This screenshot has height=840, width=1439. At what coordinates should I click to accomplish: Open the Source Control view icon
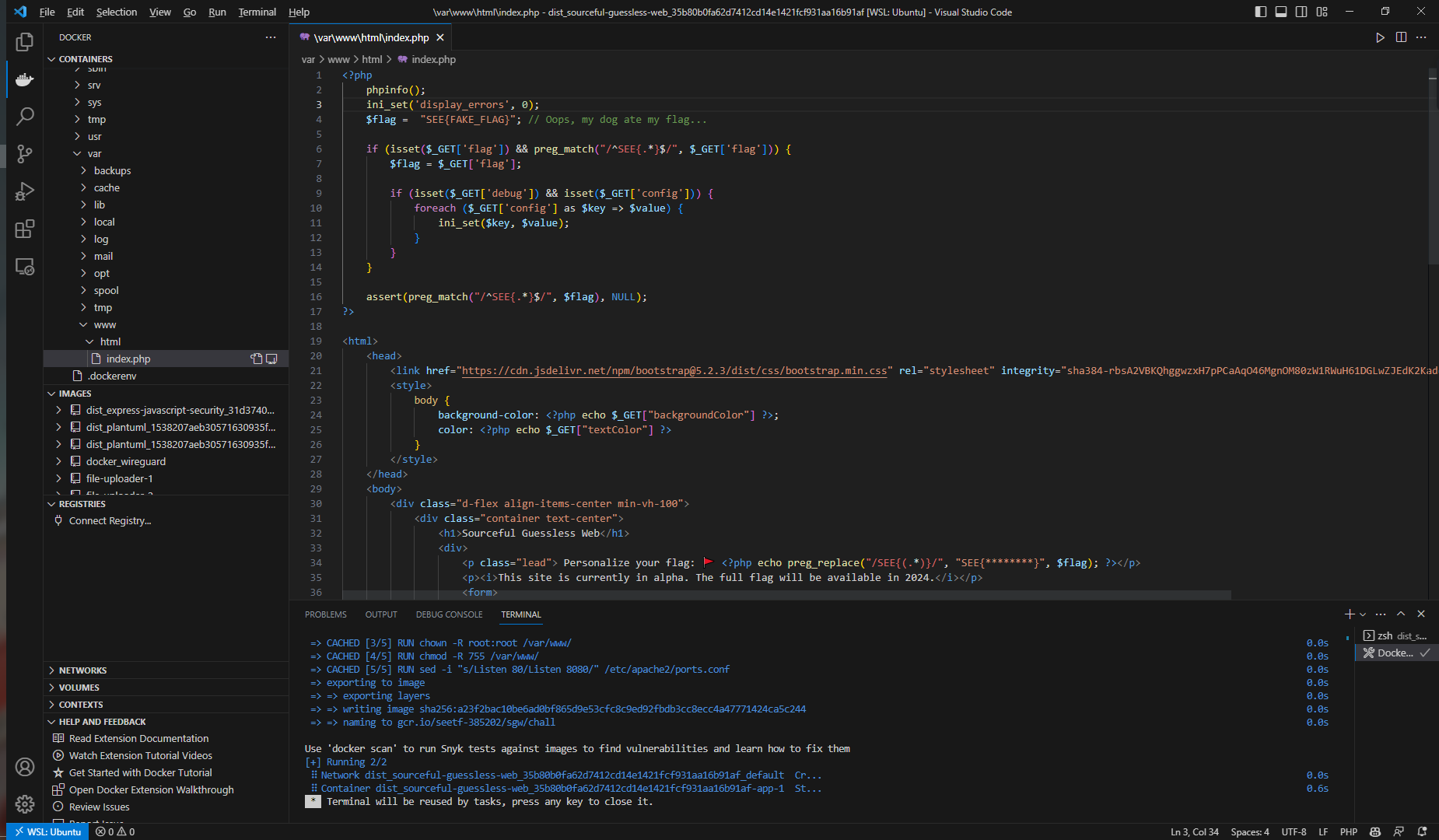coord(25,154)
